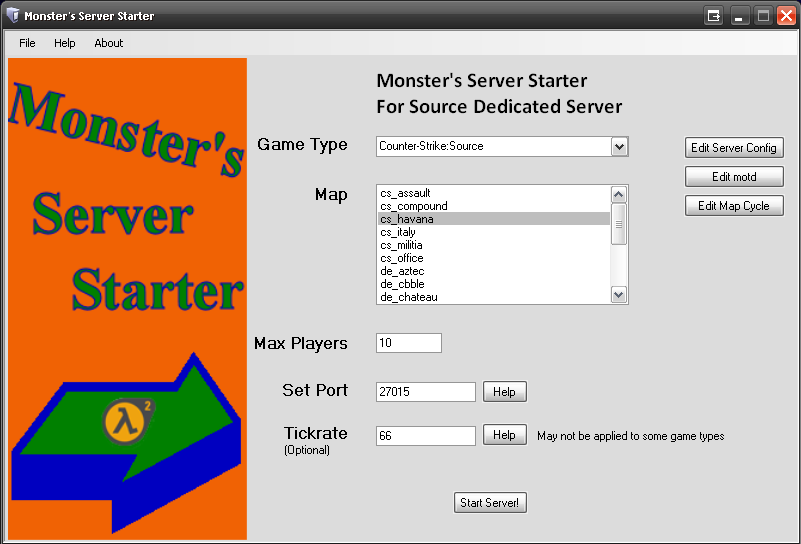Viewport: 801px width, 544px height.
Task: Click the map list scroll down arrow
Action: coord(619,295)
